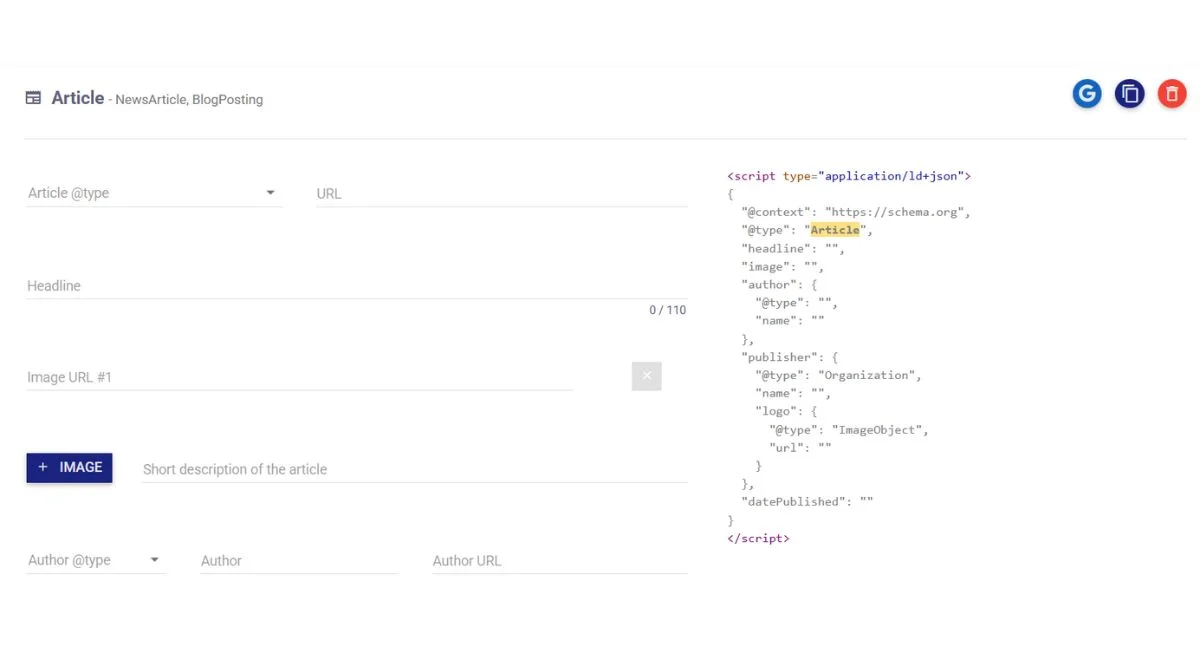
Task: Add another image with + IMAGE button
Action: pos(69,467)
